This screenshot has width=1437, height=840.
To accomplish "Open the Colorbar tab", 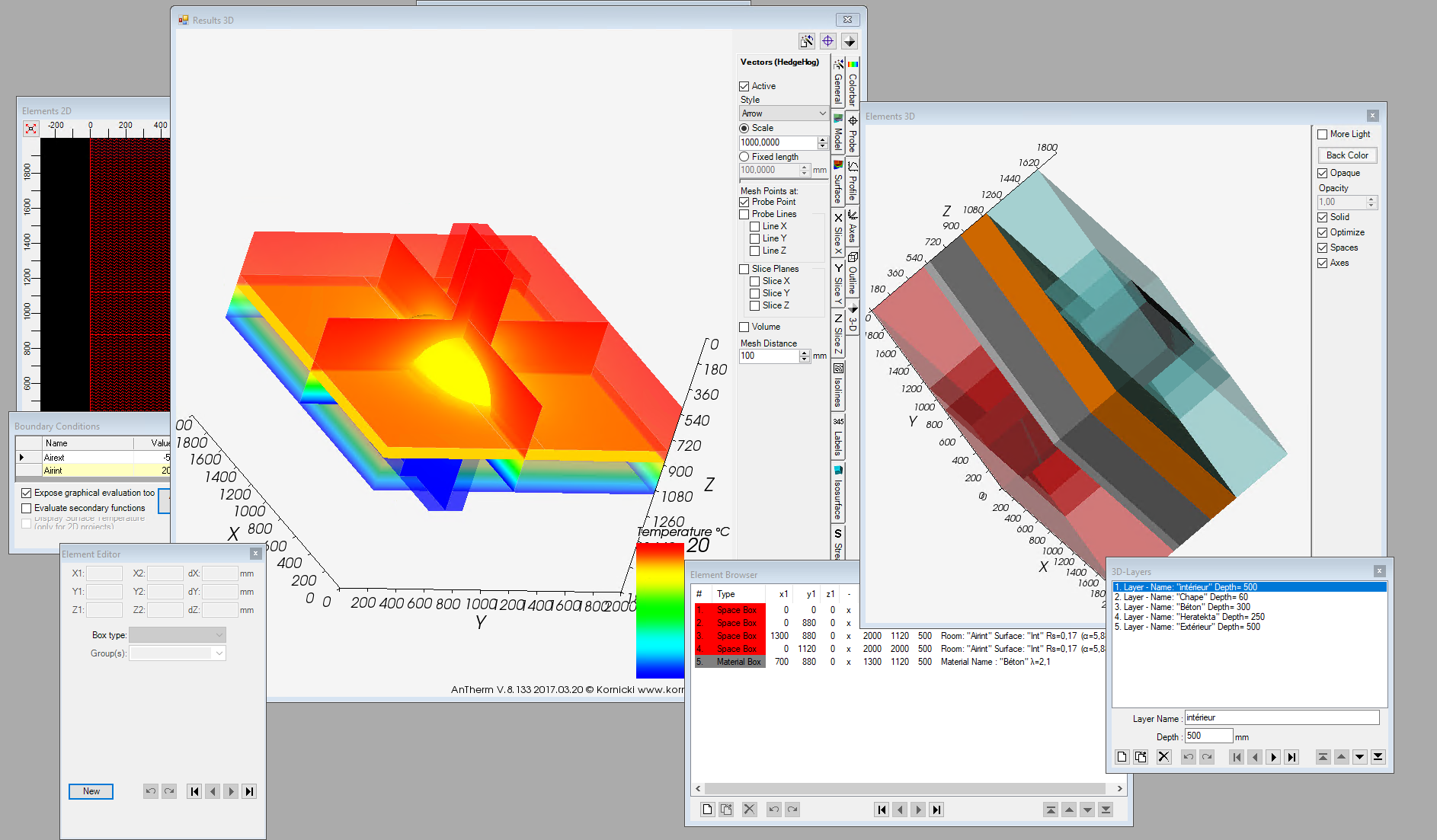I will 853,82.
